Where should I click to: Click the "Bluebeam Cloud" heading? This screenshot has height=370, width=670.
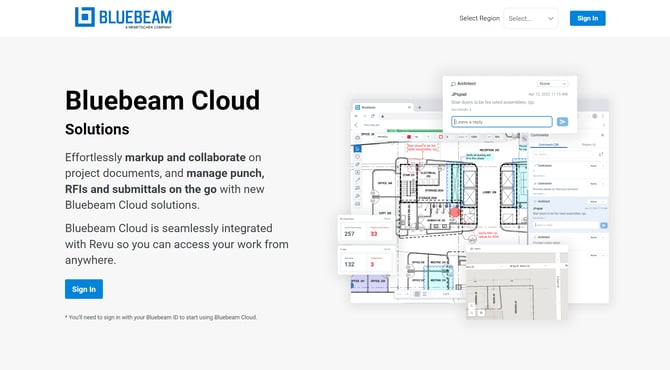[x=162, y=100]
